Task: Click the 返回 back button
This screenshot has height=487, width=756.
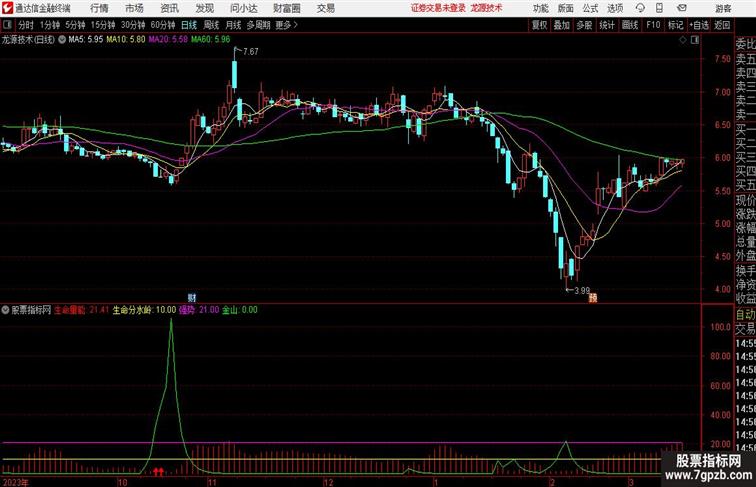Action: [722, 25]
